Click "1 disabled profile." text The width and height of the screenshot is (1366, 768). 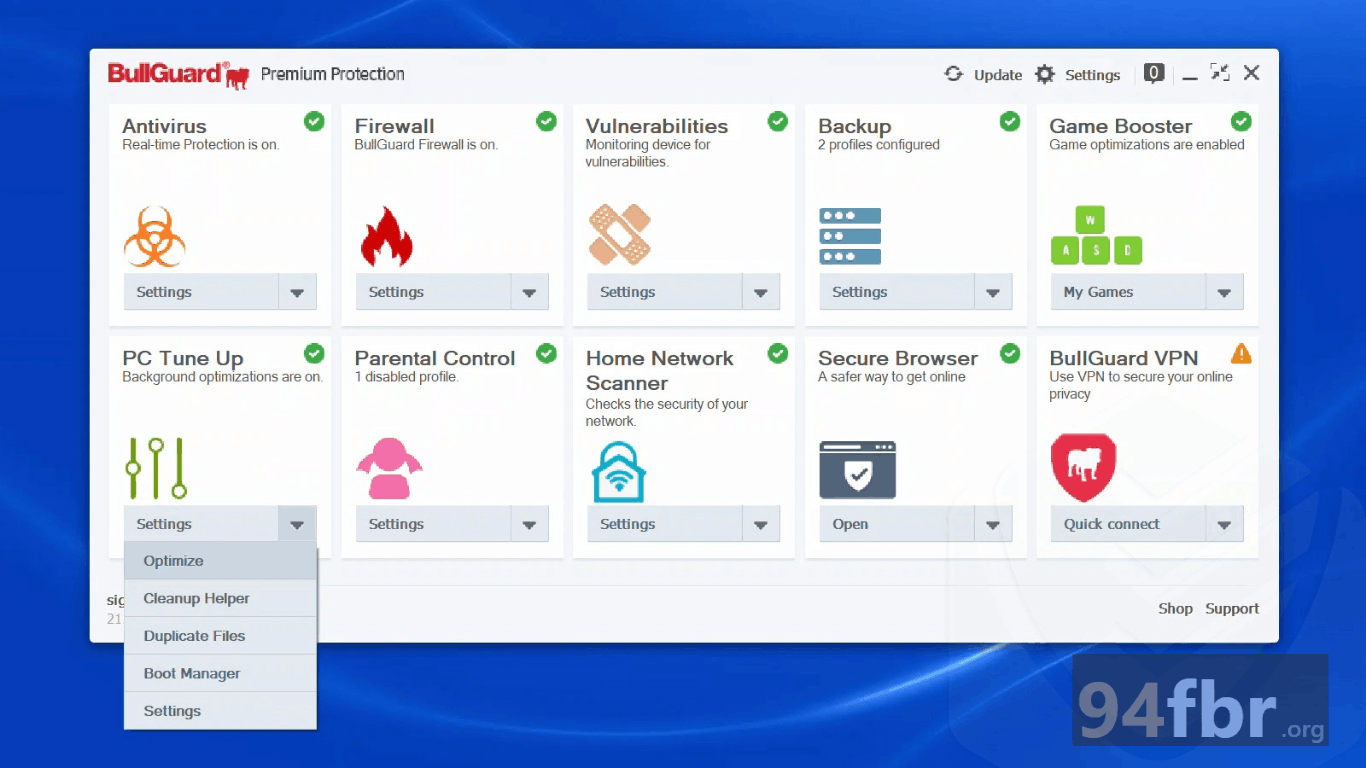tap(406, 377)
